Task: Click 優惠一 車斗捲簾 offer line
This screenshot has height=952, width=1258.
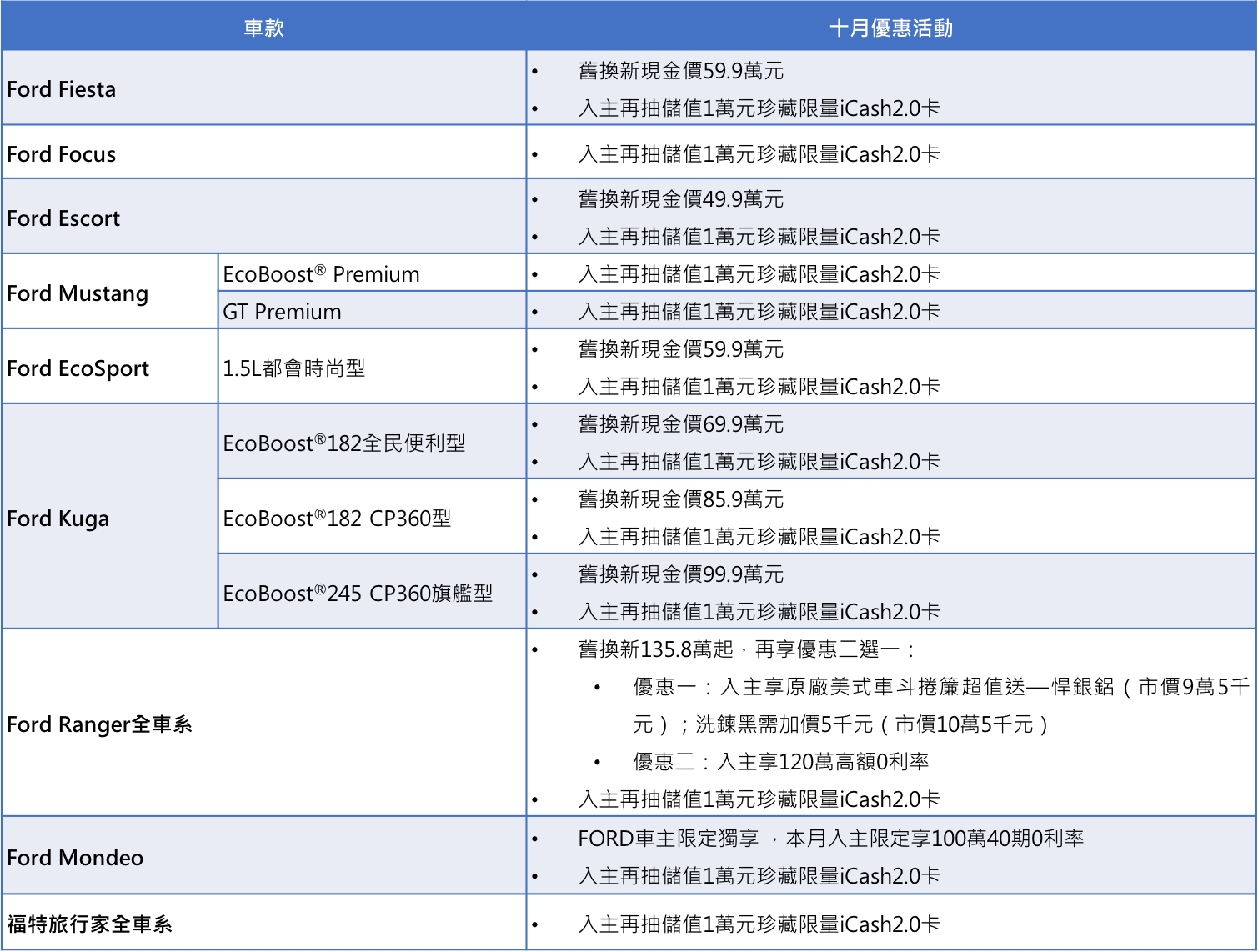Action: (941, 687)
